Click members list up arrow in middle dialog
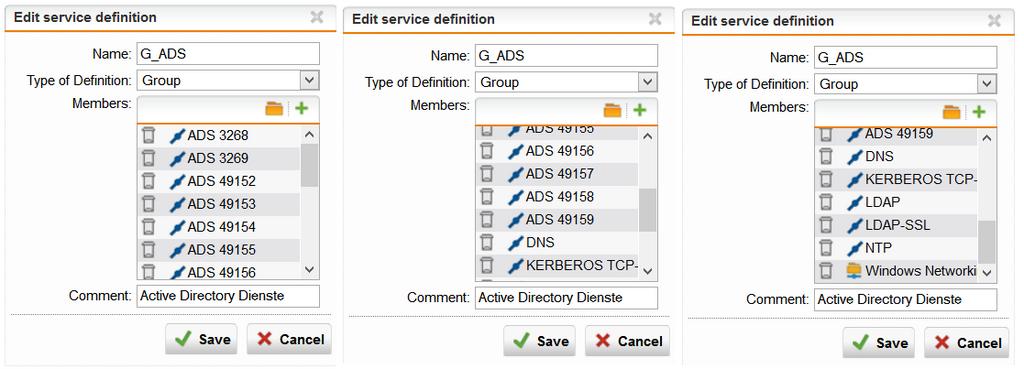Image resolution: width=1024 pixels, height=369 pixels. pos(648,137)
